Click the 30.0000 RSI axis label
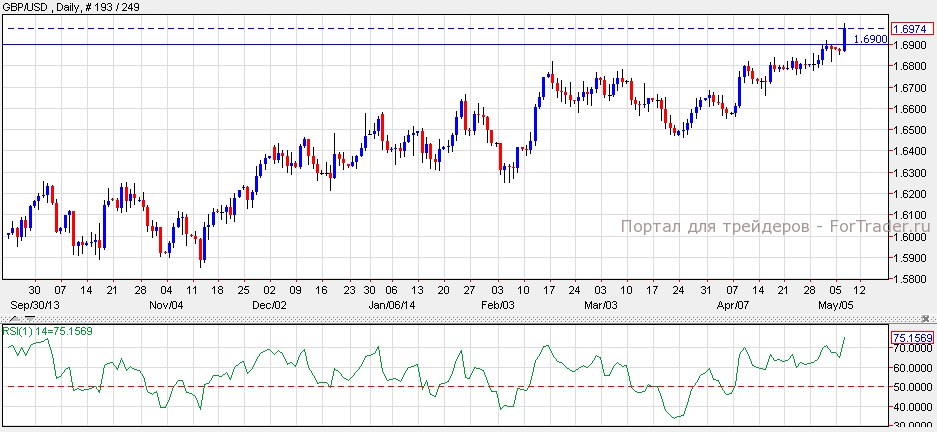 tap(911, 426)
